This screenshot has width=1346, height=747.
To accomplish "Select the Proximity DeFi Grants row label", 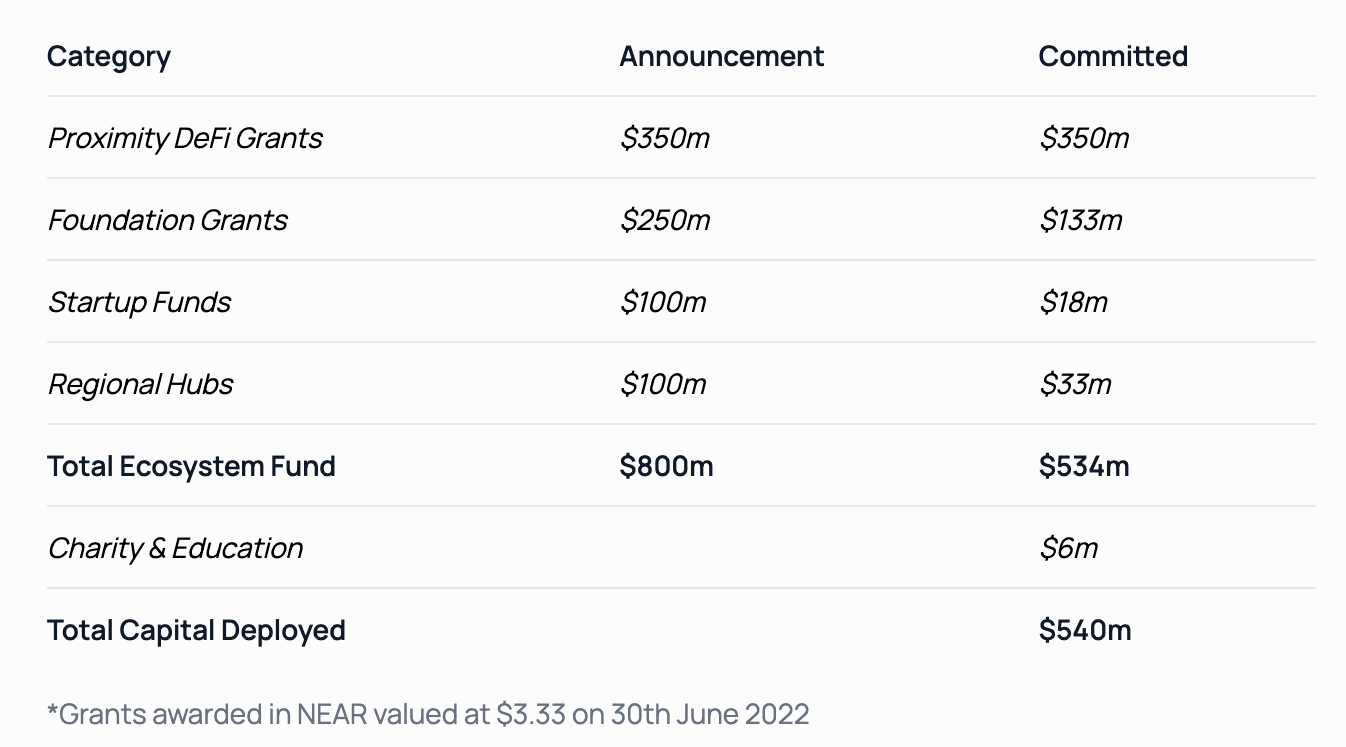I will tap(185, 138).
